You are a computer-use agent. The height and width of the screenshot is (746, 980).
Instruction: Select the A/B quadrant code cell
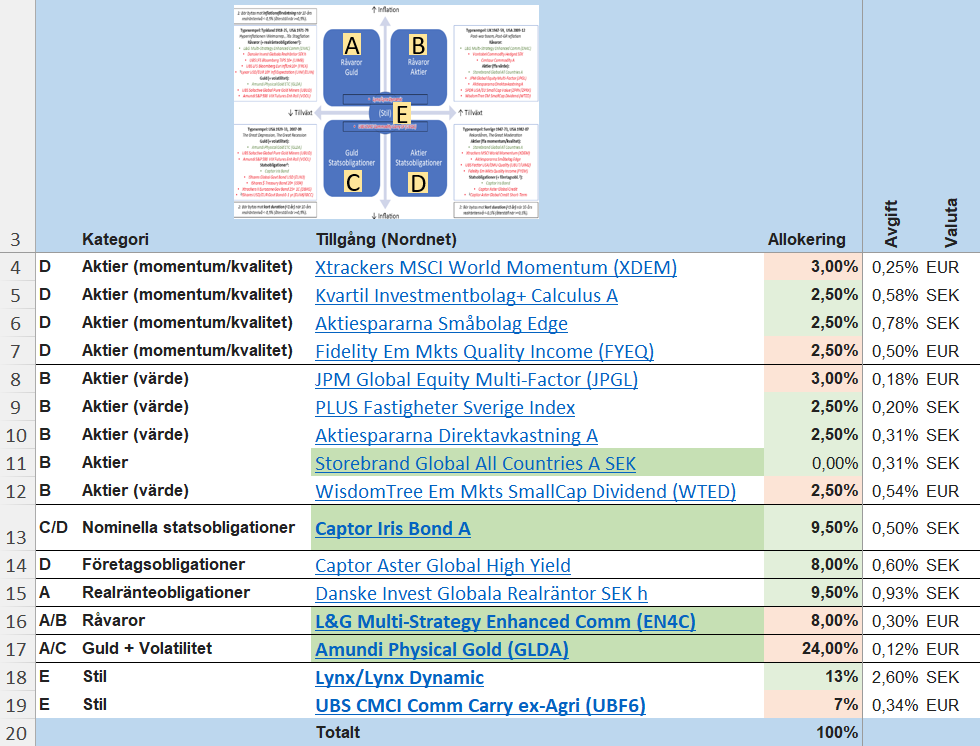[x=52, y=620]
